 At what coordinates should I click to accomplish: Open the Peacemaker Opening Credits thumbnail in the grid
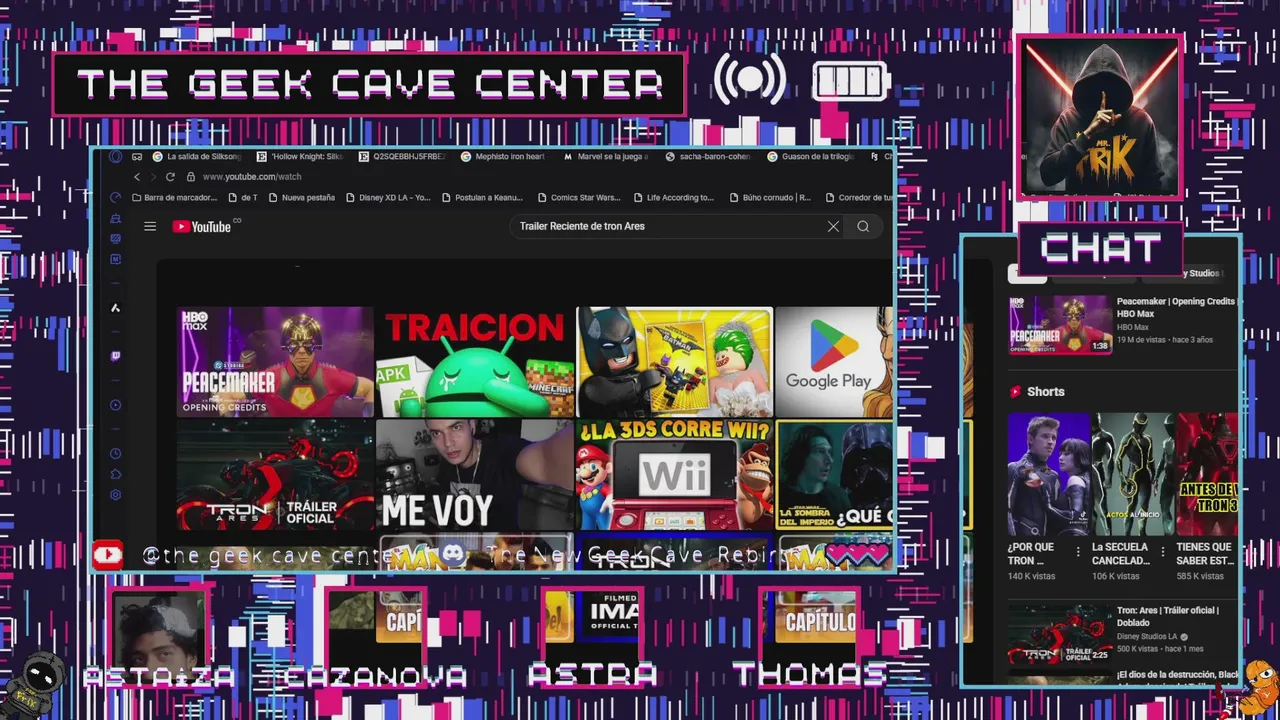[275, 362]
